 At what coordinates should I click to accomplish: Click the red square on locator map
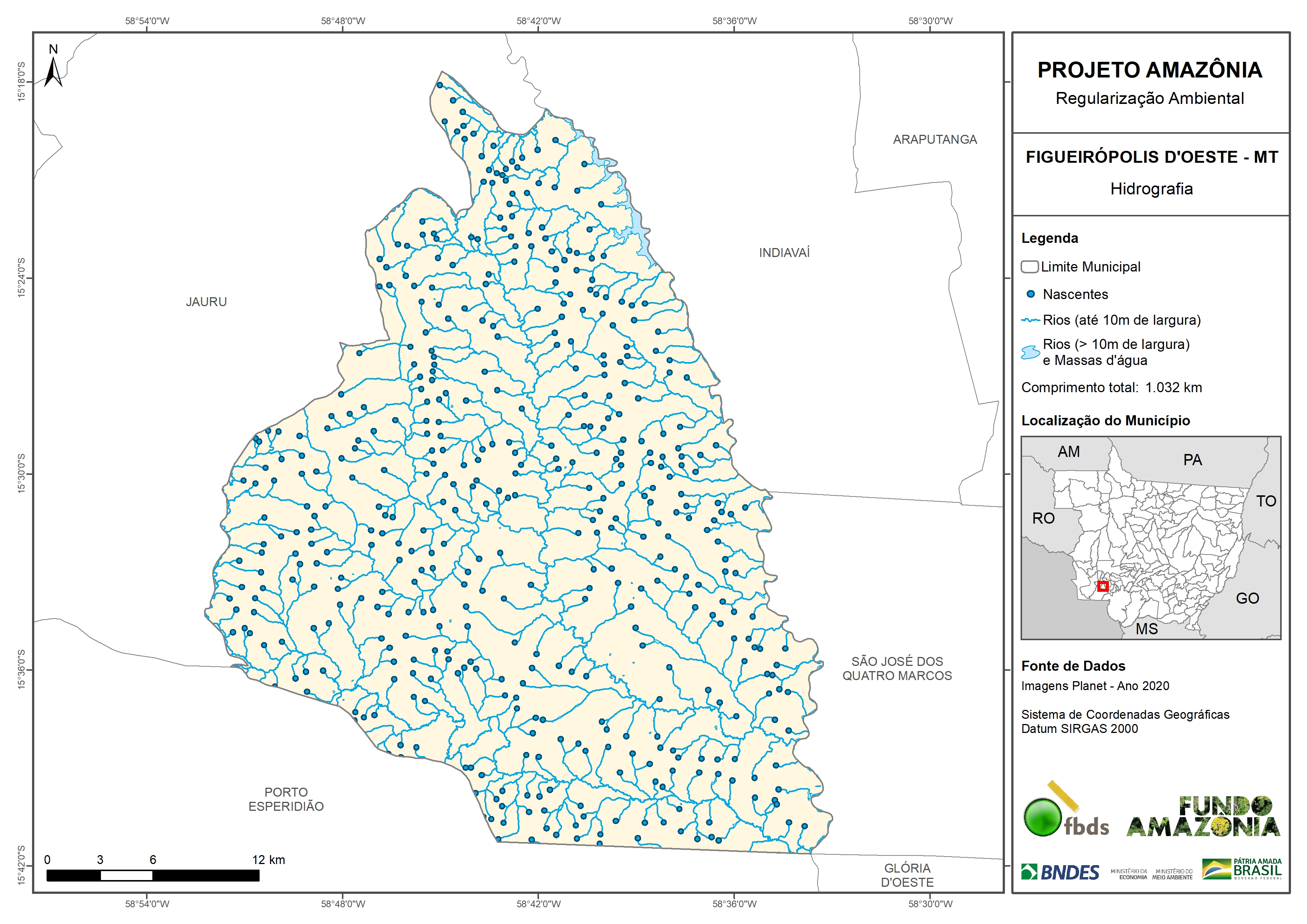(1103, 586)
